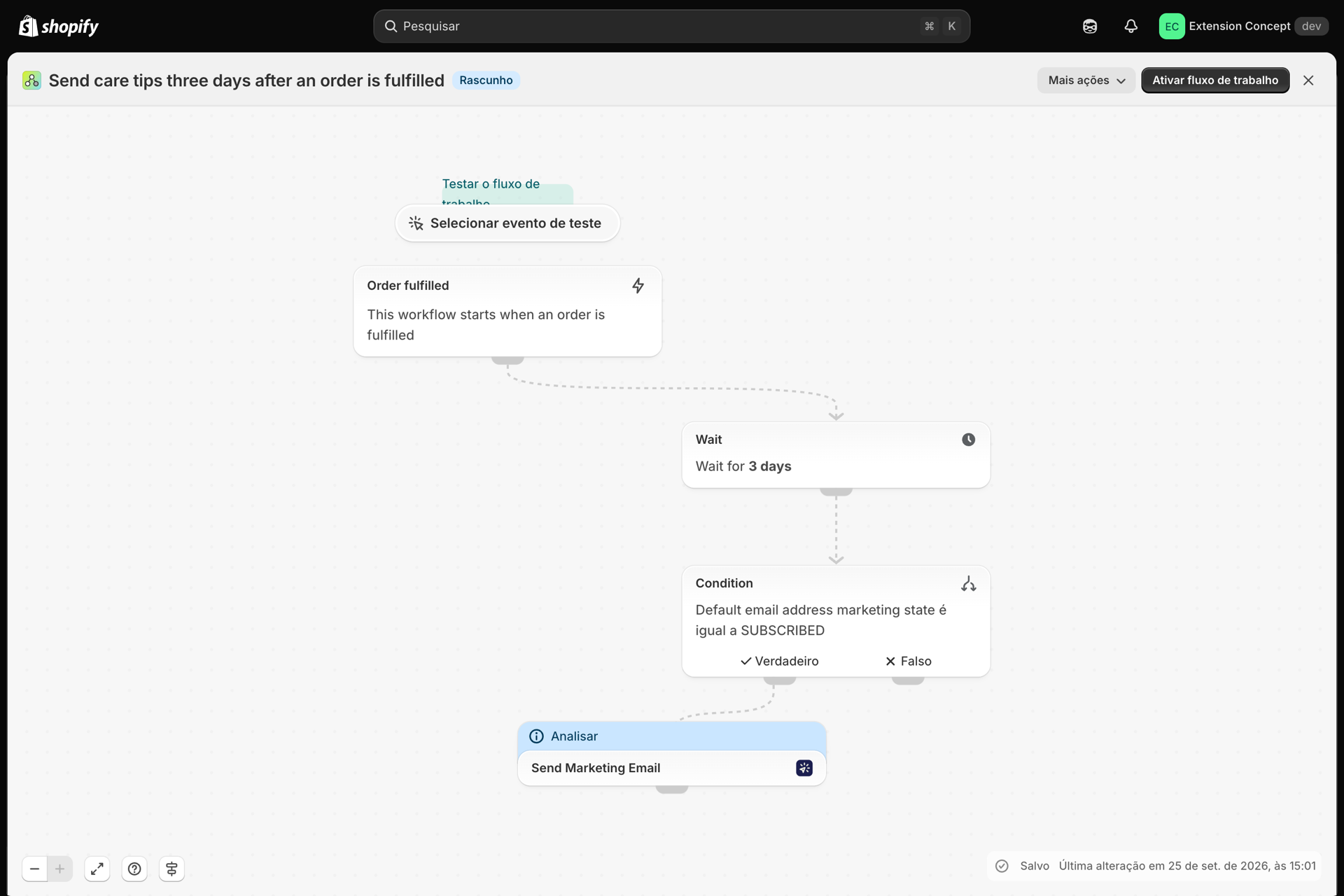Click the Shopify logo

tap(58, 26)
